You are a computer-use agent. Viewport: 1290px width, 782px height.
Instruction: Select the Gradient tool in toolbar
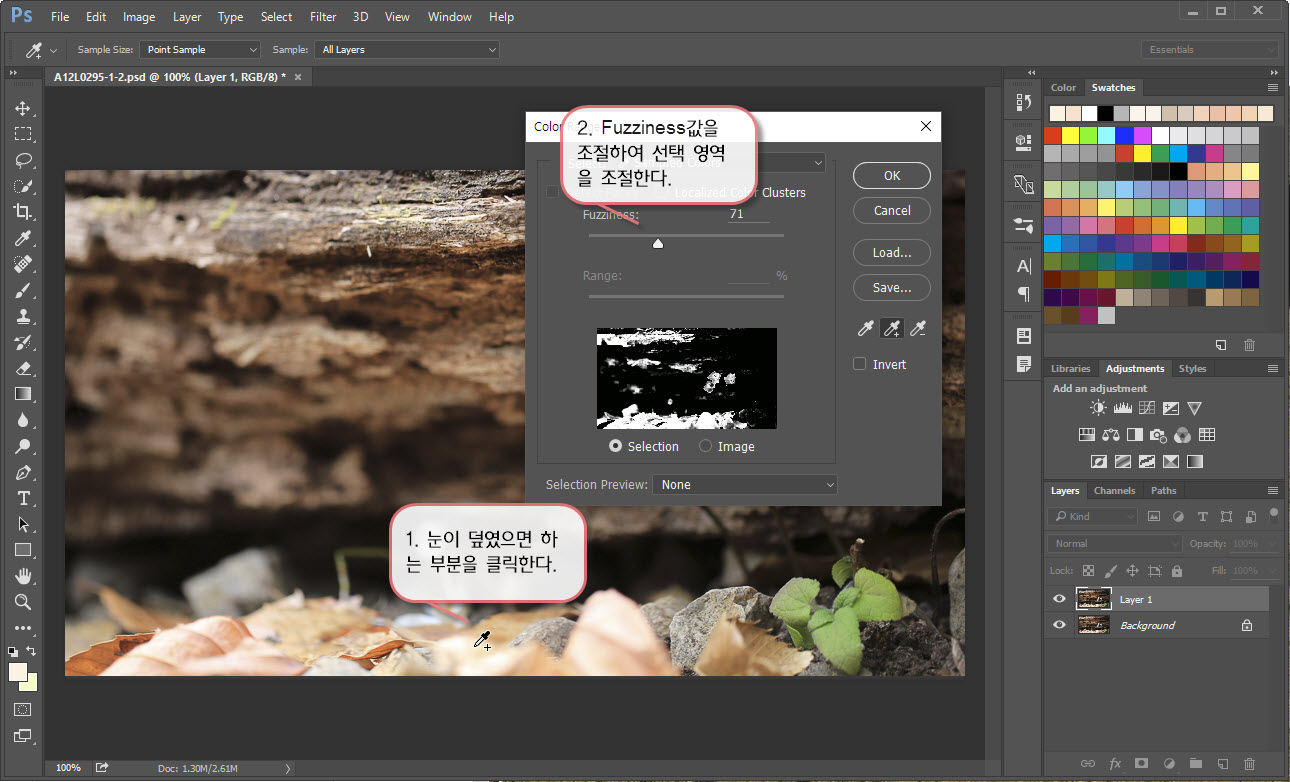(x=23, y=394)
